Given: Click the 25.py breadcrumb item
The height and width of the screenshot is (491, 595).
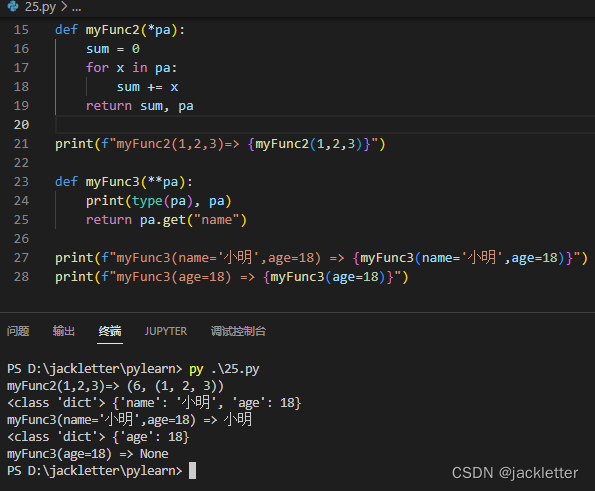Looking at the screenshot, I should [40, 7].
